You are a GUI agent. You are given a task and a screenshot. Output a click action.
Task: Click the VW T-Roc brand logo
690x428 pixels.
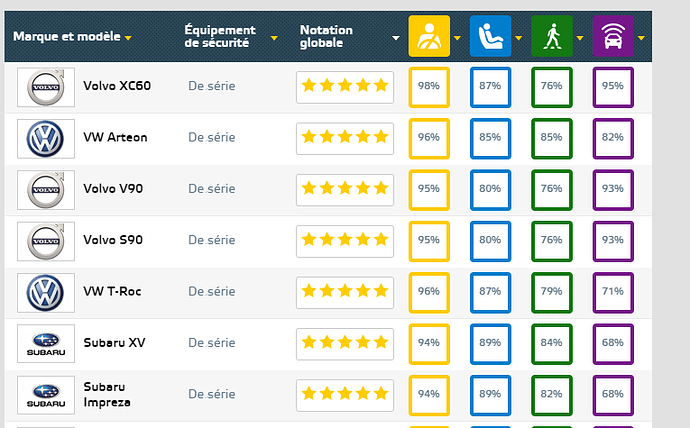(46, 293)
